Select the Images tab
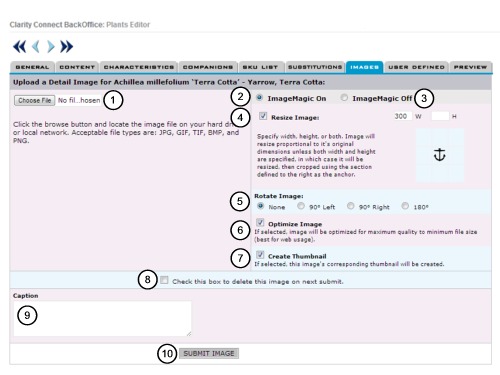500x375 pixels. 364,67
